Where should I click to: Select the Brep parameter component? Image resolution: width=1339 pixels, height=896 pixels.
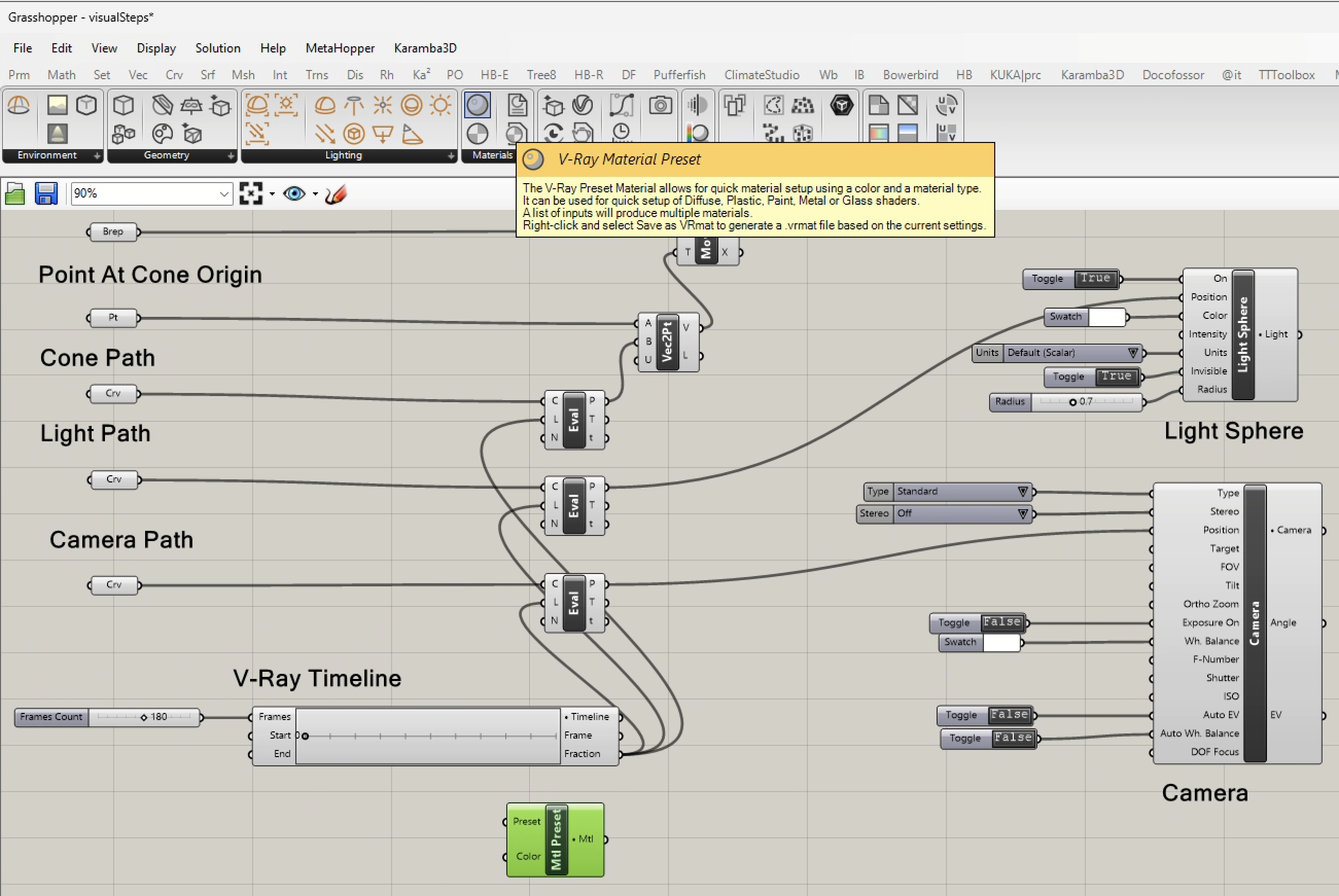pos(113,231)
